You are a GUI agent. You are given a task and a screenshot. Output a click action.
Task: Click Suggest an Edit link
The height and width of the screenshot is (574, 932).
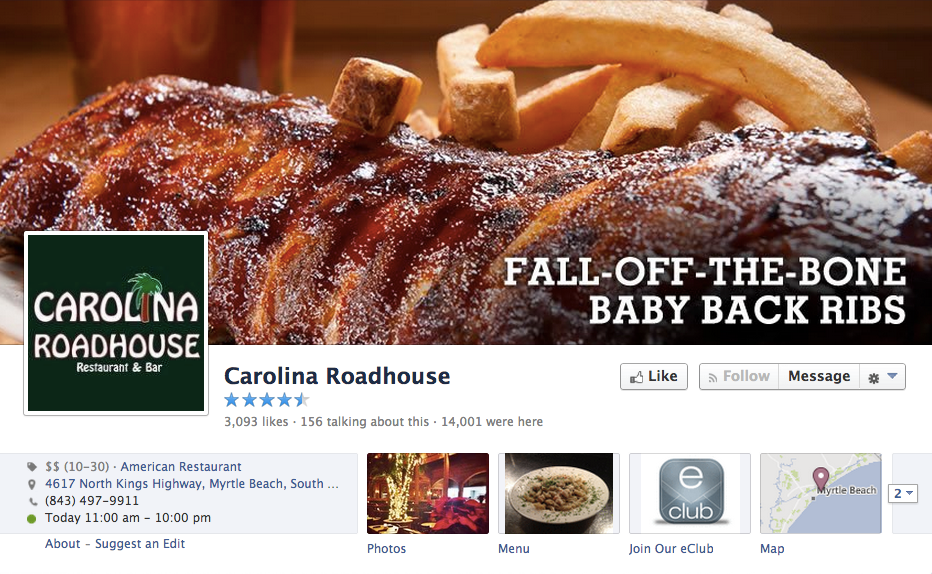tap(140, 544)
